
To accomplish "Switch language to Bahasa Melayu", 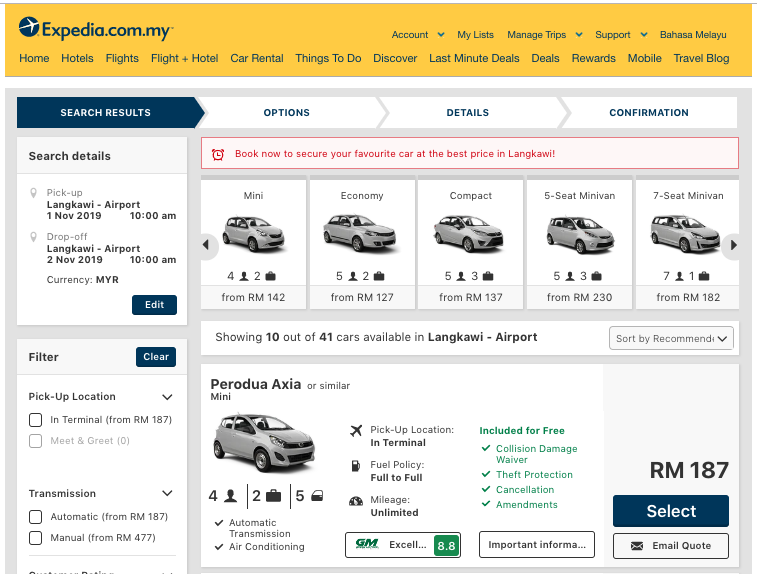I will 693,35.
